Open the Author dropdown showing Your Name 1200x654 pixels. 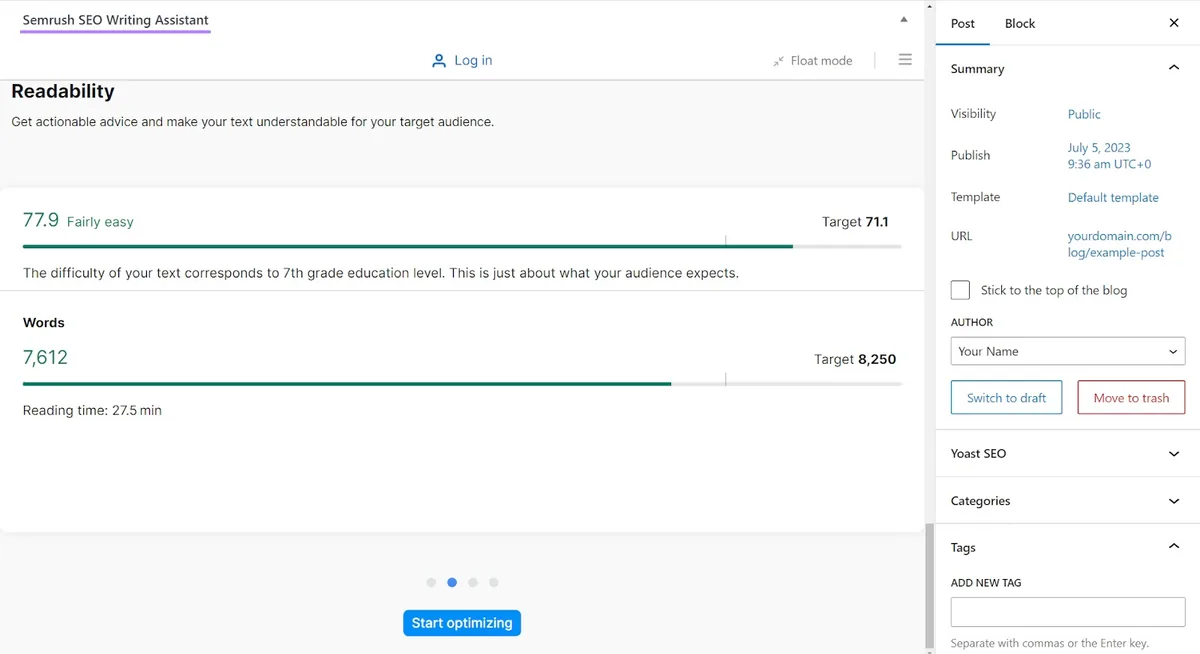click(1068, 351)
